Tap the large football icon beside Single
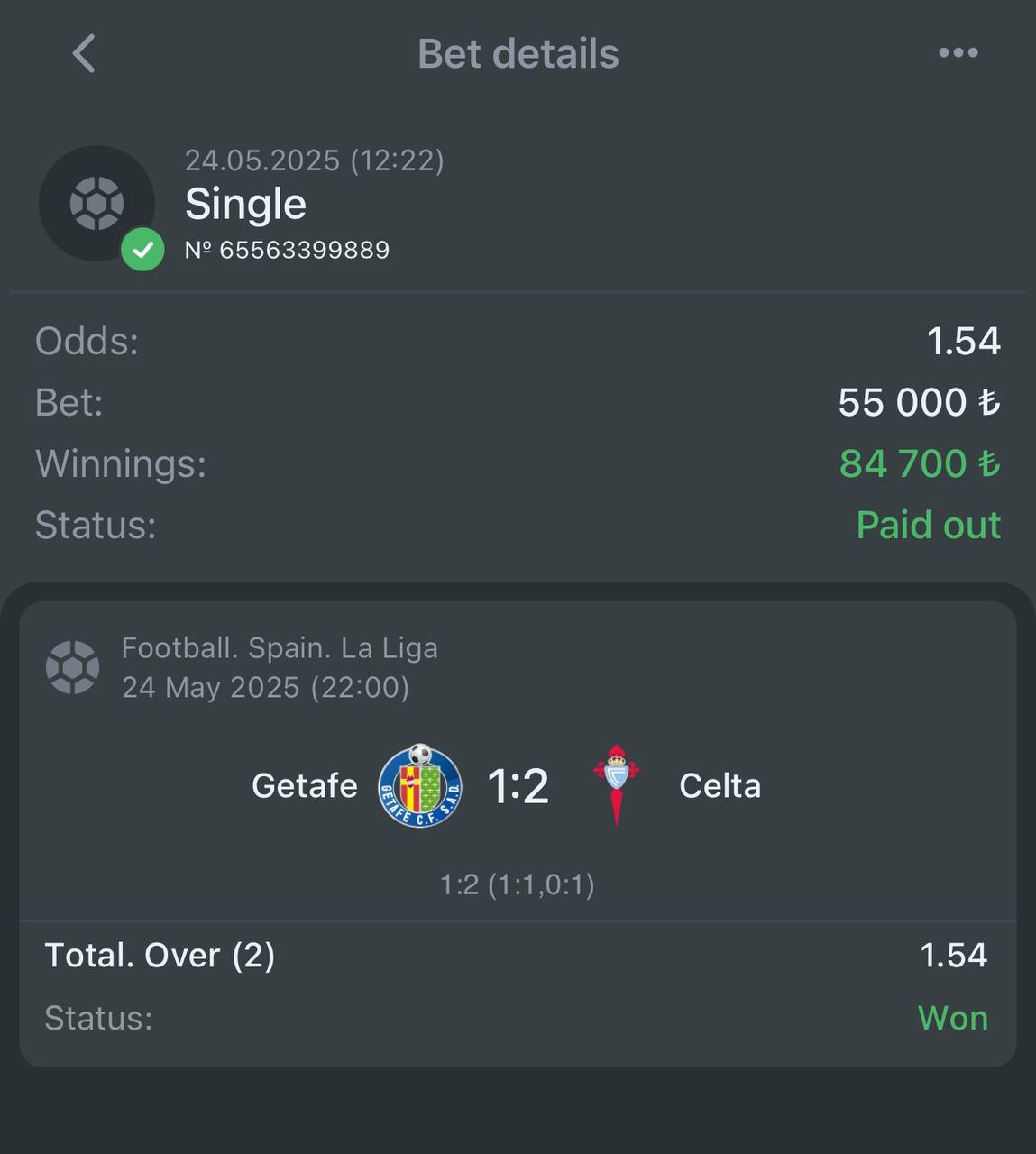Viewport: 1036px width, 1154px height. coord(96,204)
